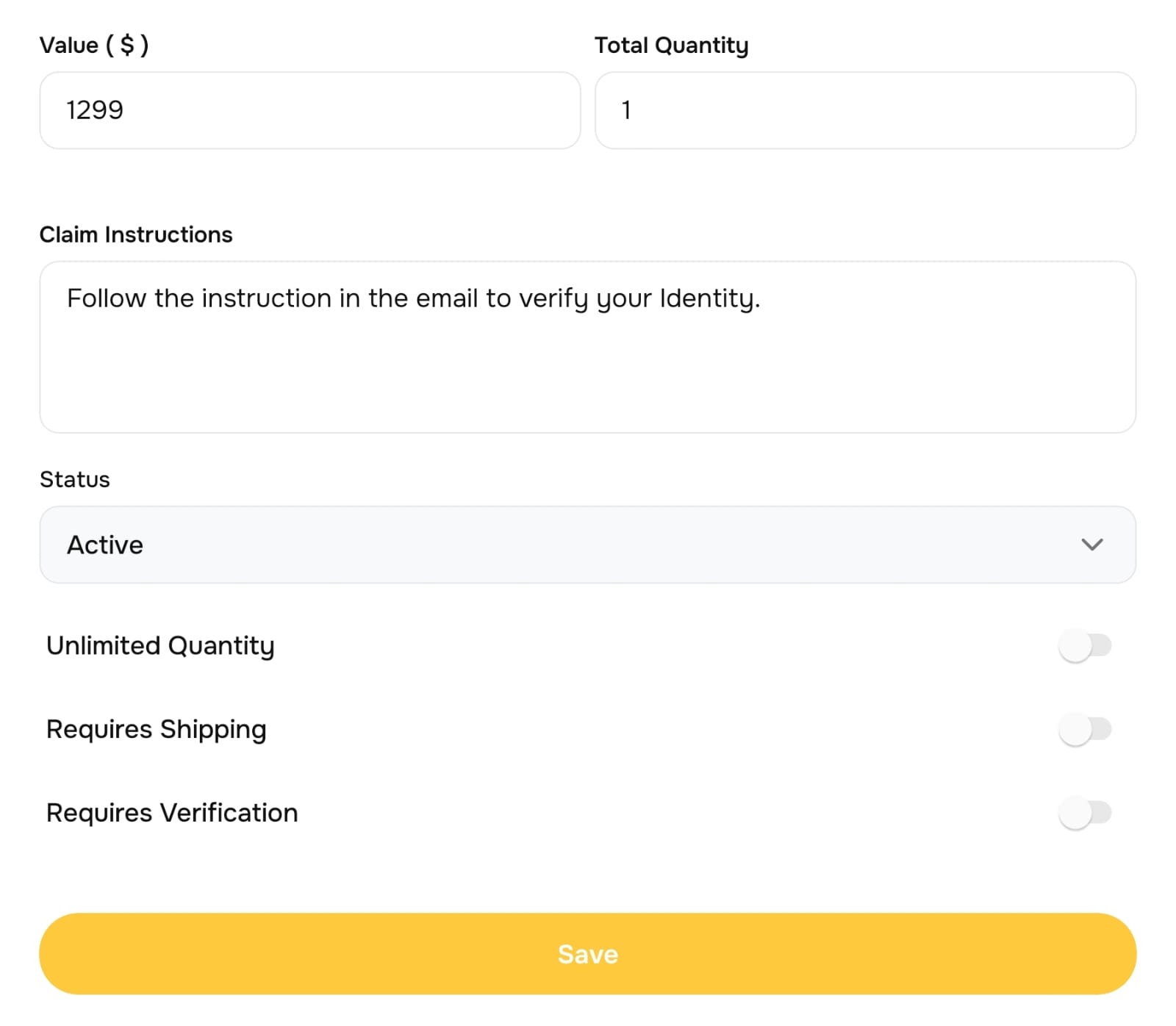Image resolution: width=1176 pixels, height=1026 pixels.
Task: Open the Status dropdown showing Active
Action: [587, 545]
